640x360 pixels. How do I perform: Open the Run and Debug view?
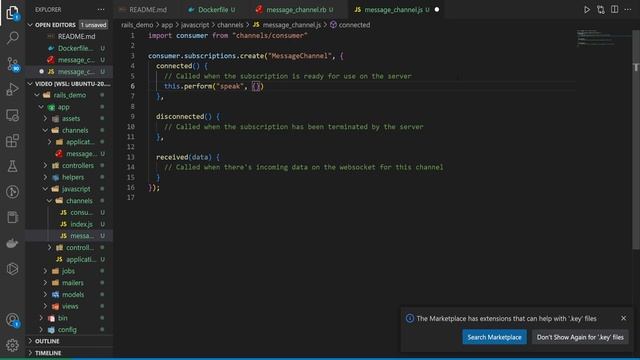click(x=13, y=89)
